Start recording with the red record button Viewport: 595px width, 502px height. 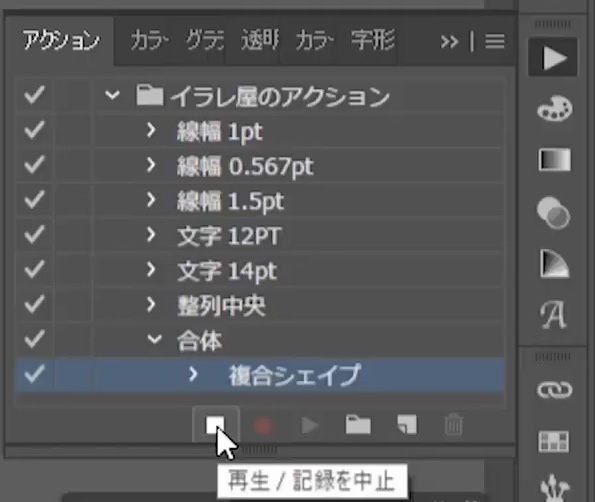pos(263,425)
